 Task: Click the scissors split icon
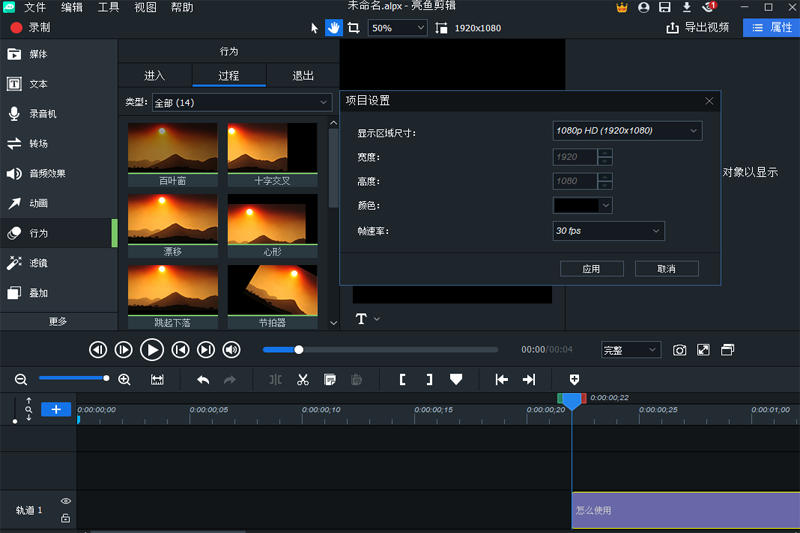tap(303, 380)
